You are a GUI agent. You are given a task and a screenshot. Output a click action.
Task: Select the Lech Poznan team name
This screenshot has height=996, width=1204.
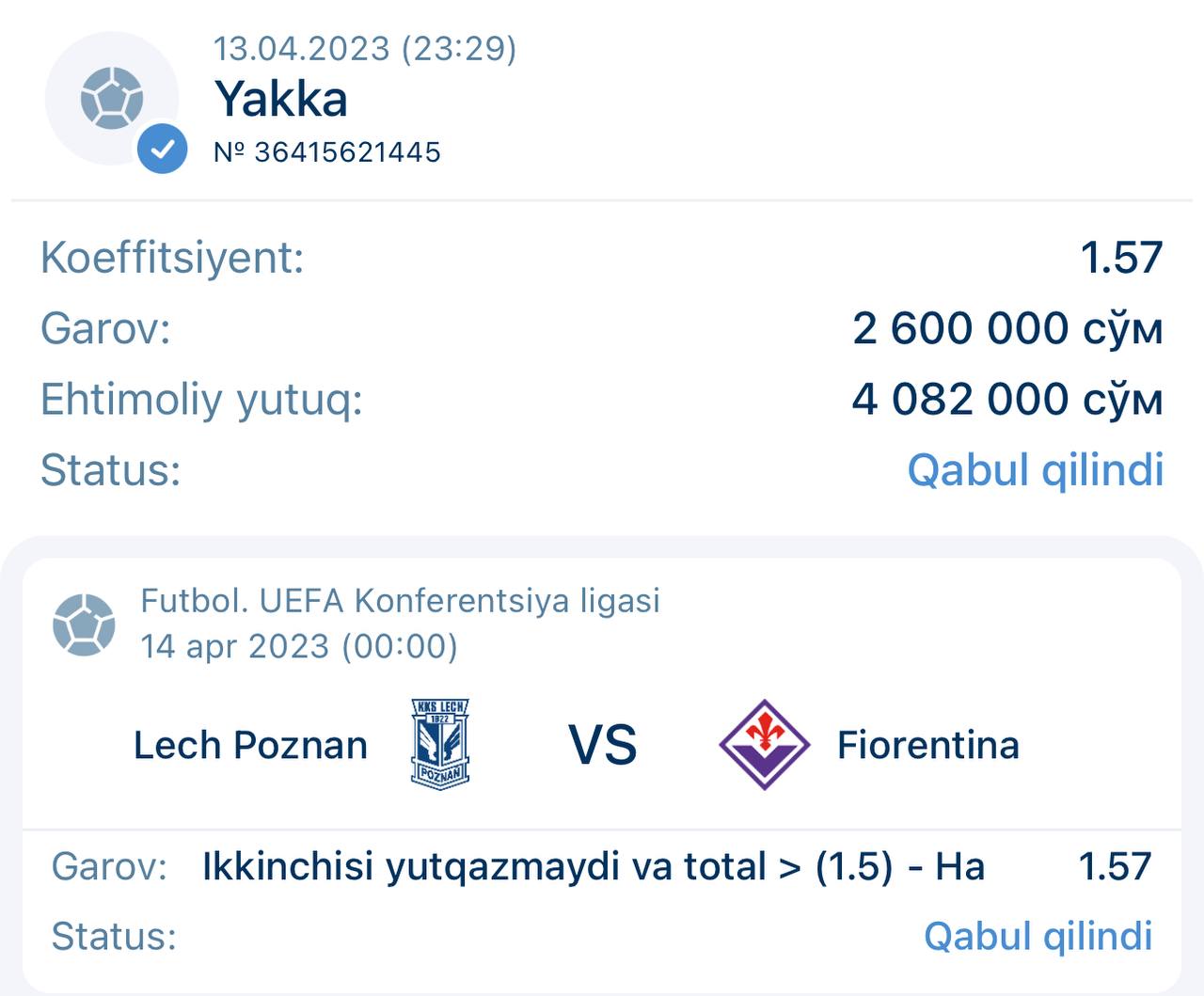[x=250, y=745]
